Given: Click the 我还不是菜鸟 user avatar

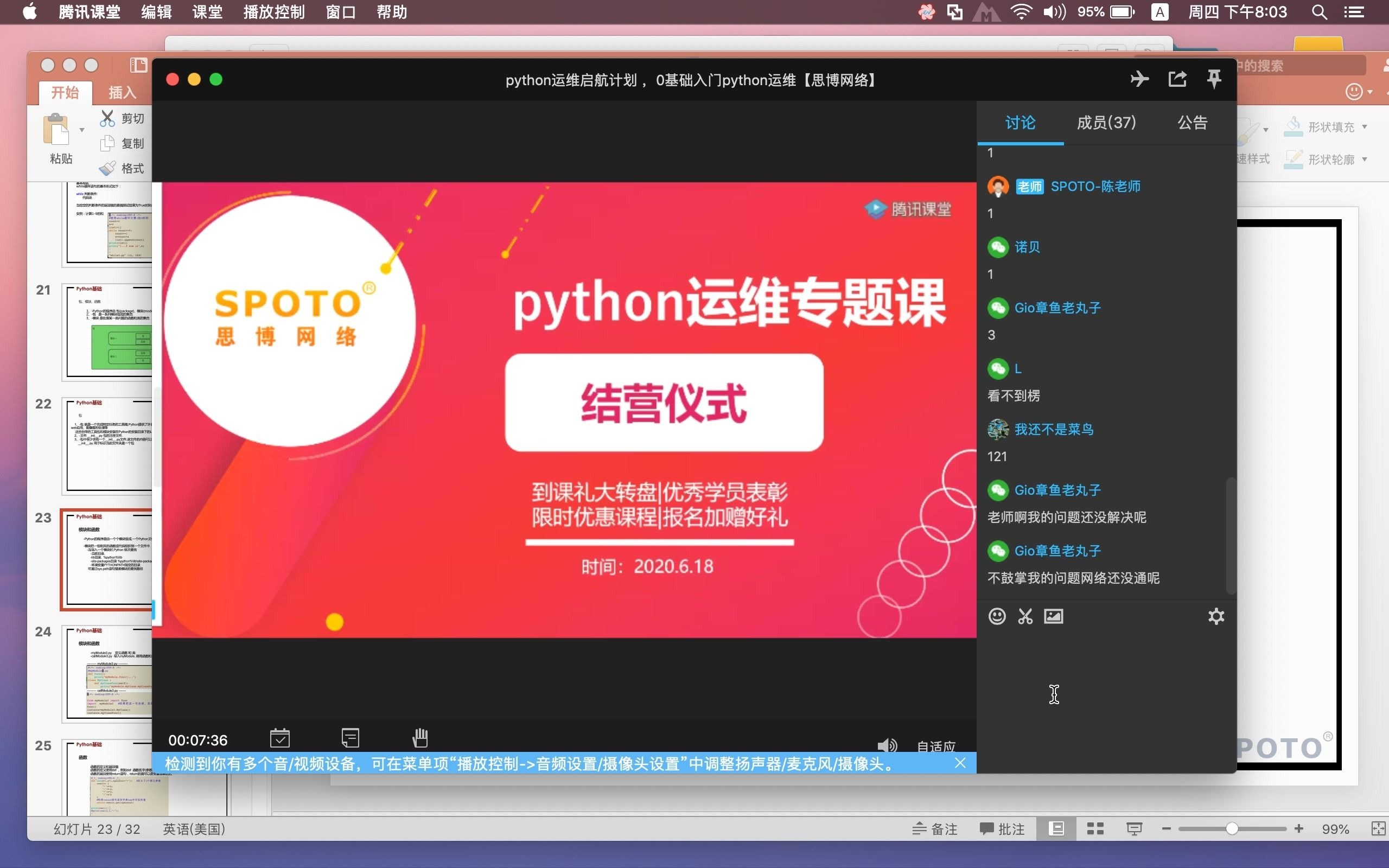Looking at the screenshot, I should tap(998, 429).
